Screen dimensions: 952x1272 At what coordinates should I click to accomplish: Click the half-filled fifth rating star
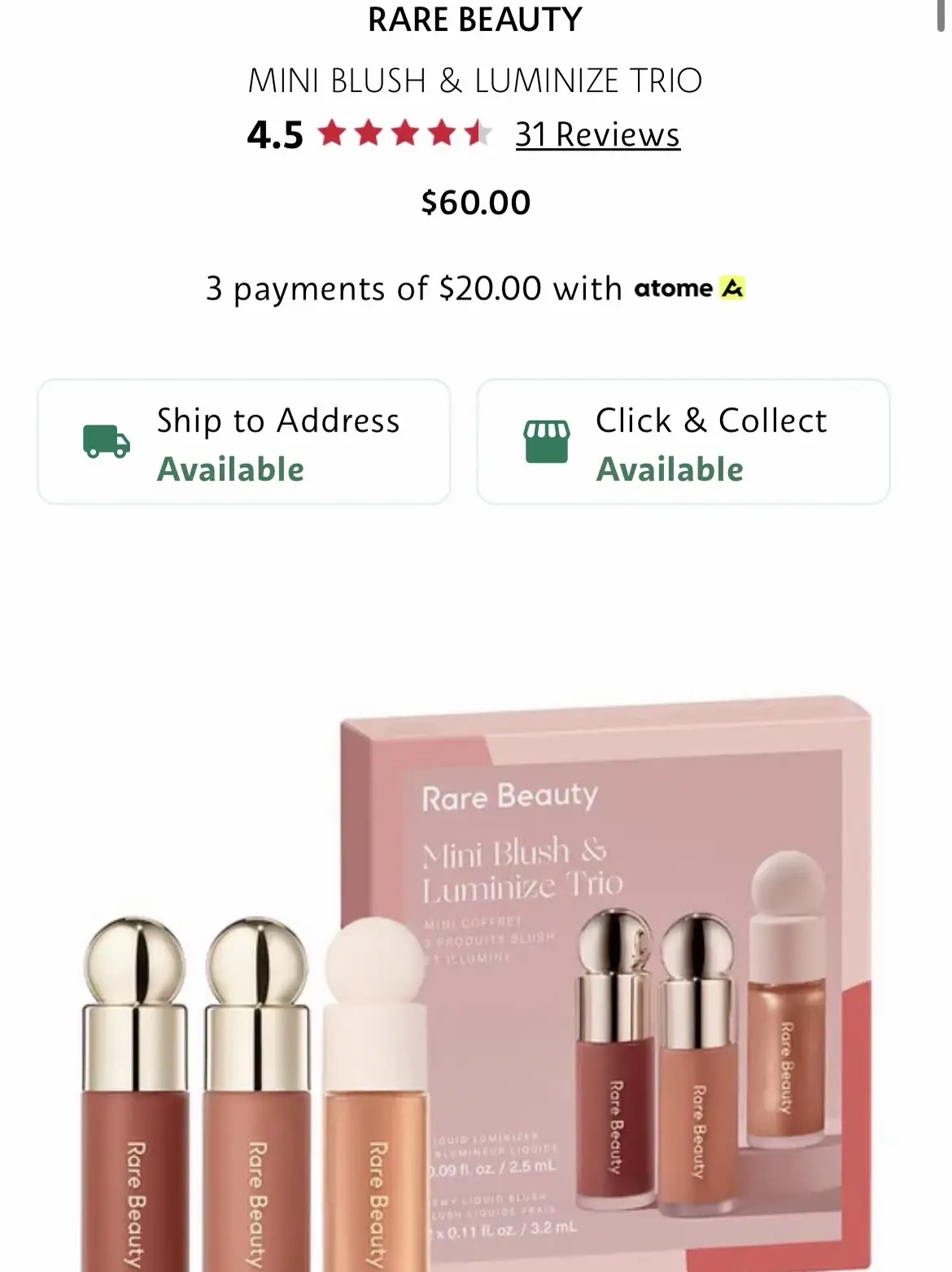(x=477, y=133)
